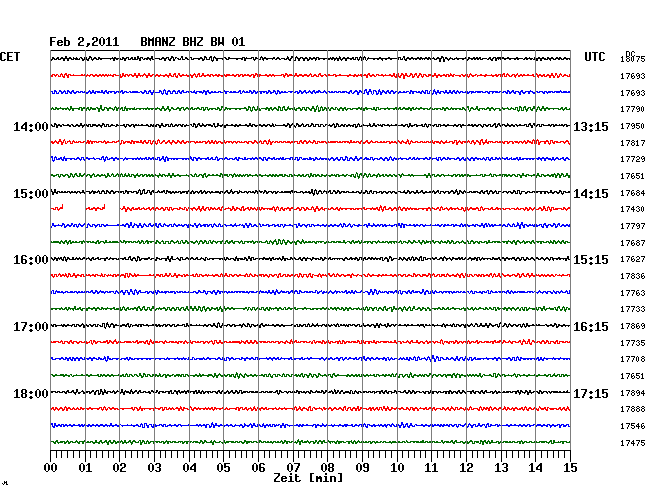Select minute tick label 07
This screenshot has width=650, height=494.
pos(293,468)
